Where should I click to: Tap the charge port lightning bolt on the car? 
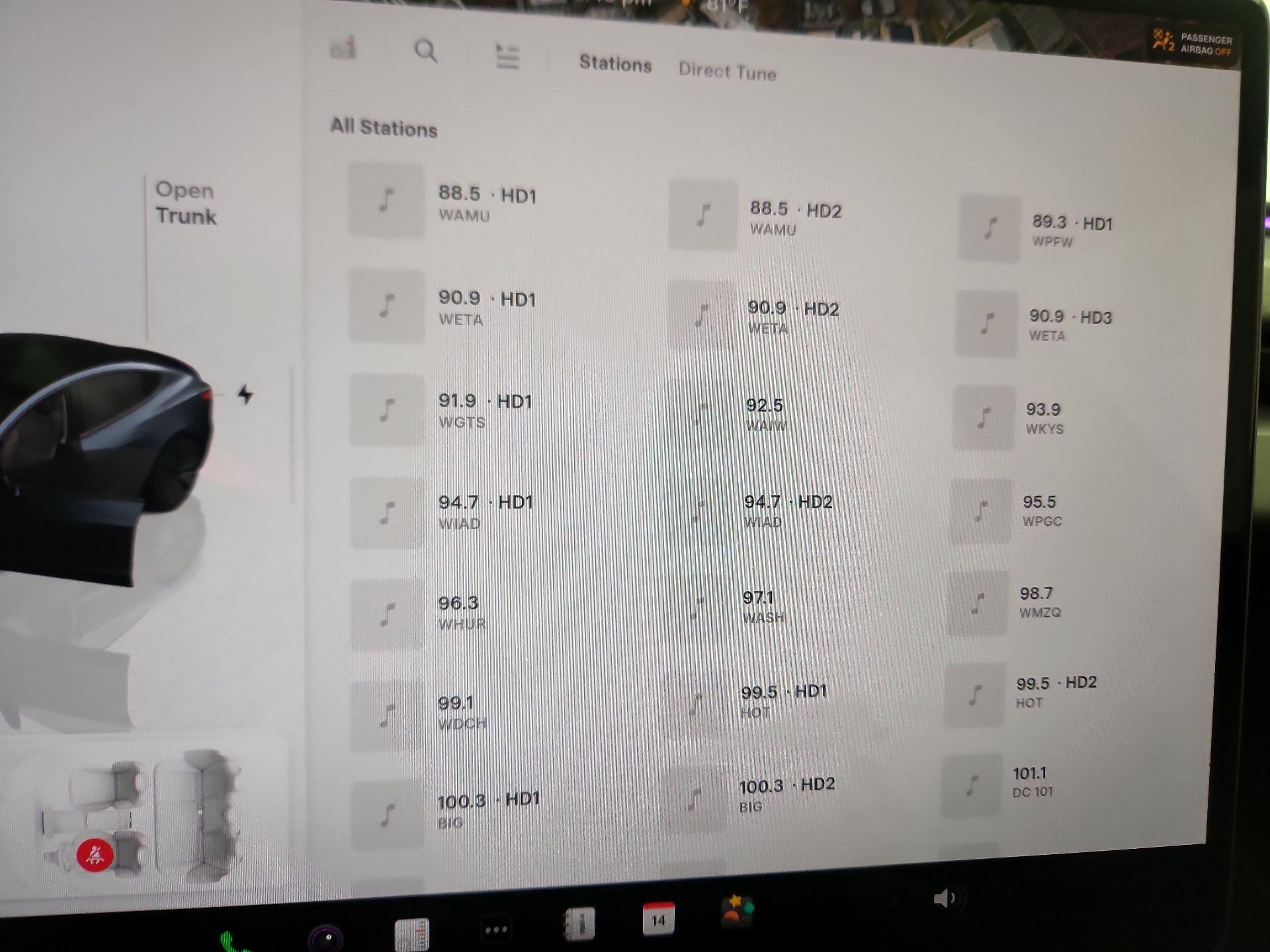245,395
